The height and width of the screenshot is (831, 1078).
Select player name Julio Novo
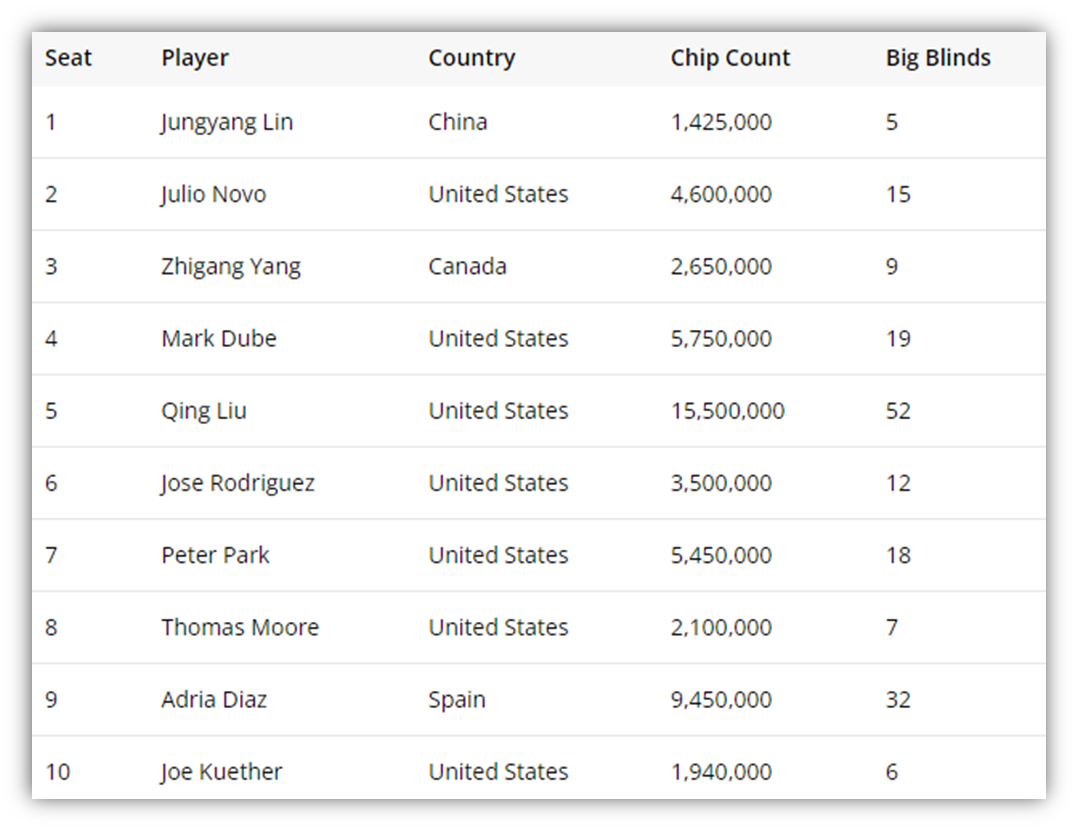pyautogui.click(x=213, y=195)
